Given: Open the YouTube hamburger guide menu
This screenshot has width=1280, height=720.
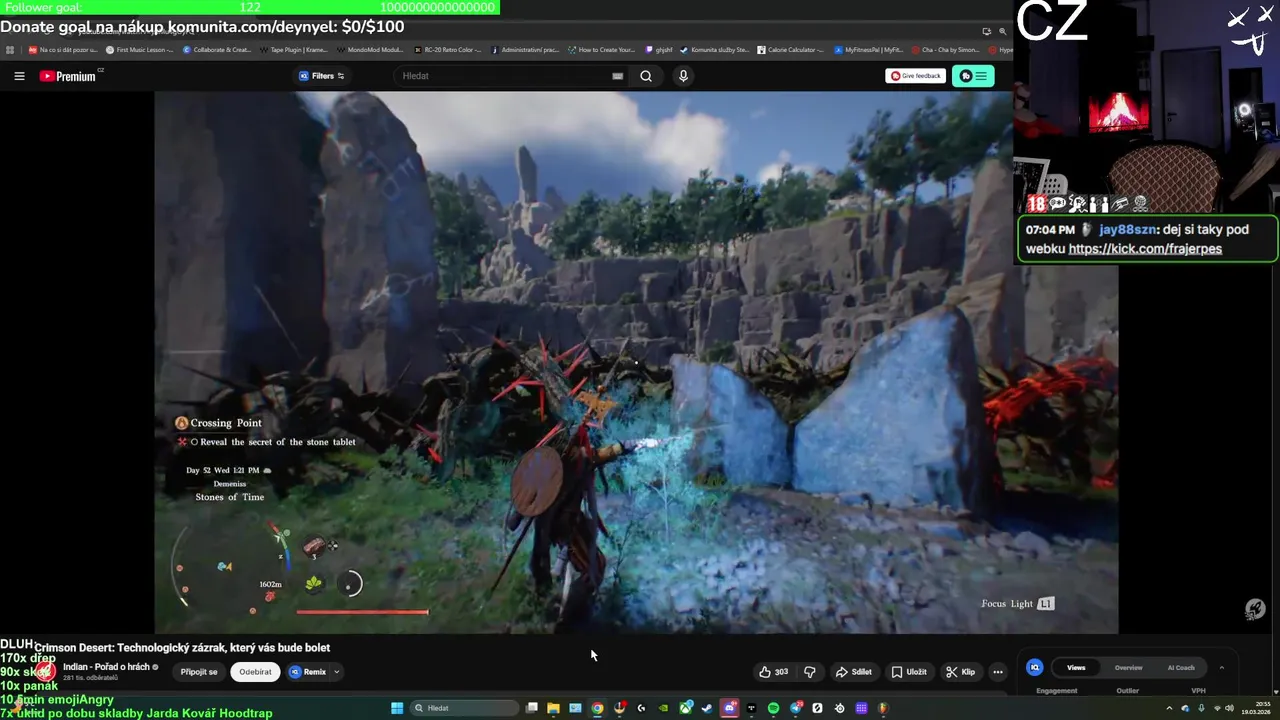Looking at the screenshot, I should point(19,76).
